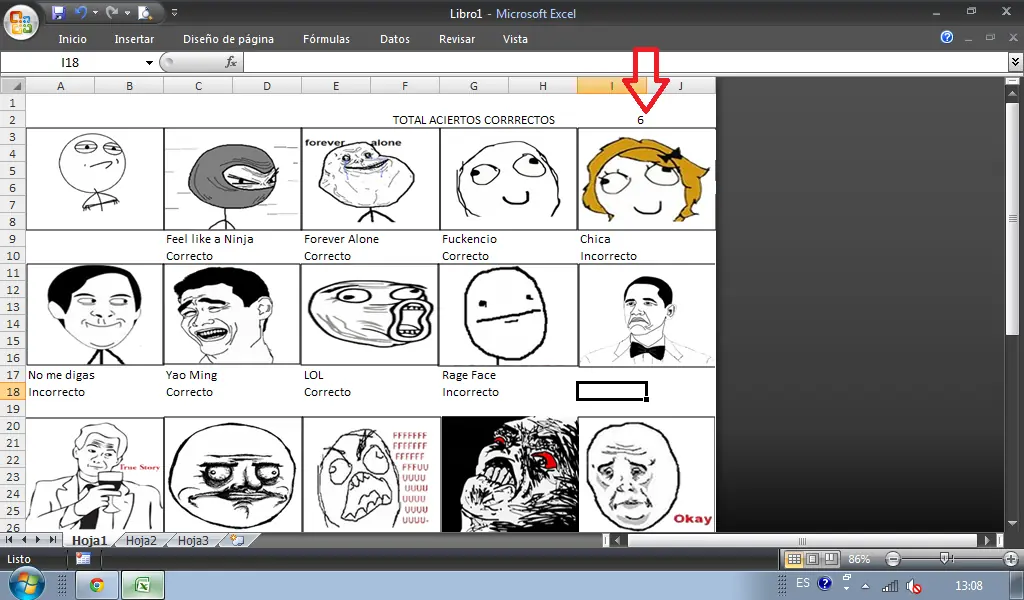The width and height of the screenshot is (1024, 600).
Task: Select the TOTAL ACIERTOS CORRRECTOS cell
Action: (x=473, y=120)
